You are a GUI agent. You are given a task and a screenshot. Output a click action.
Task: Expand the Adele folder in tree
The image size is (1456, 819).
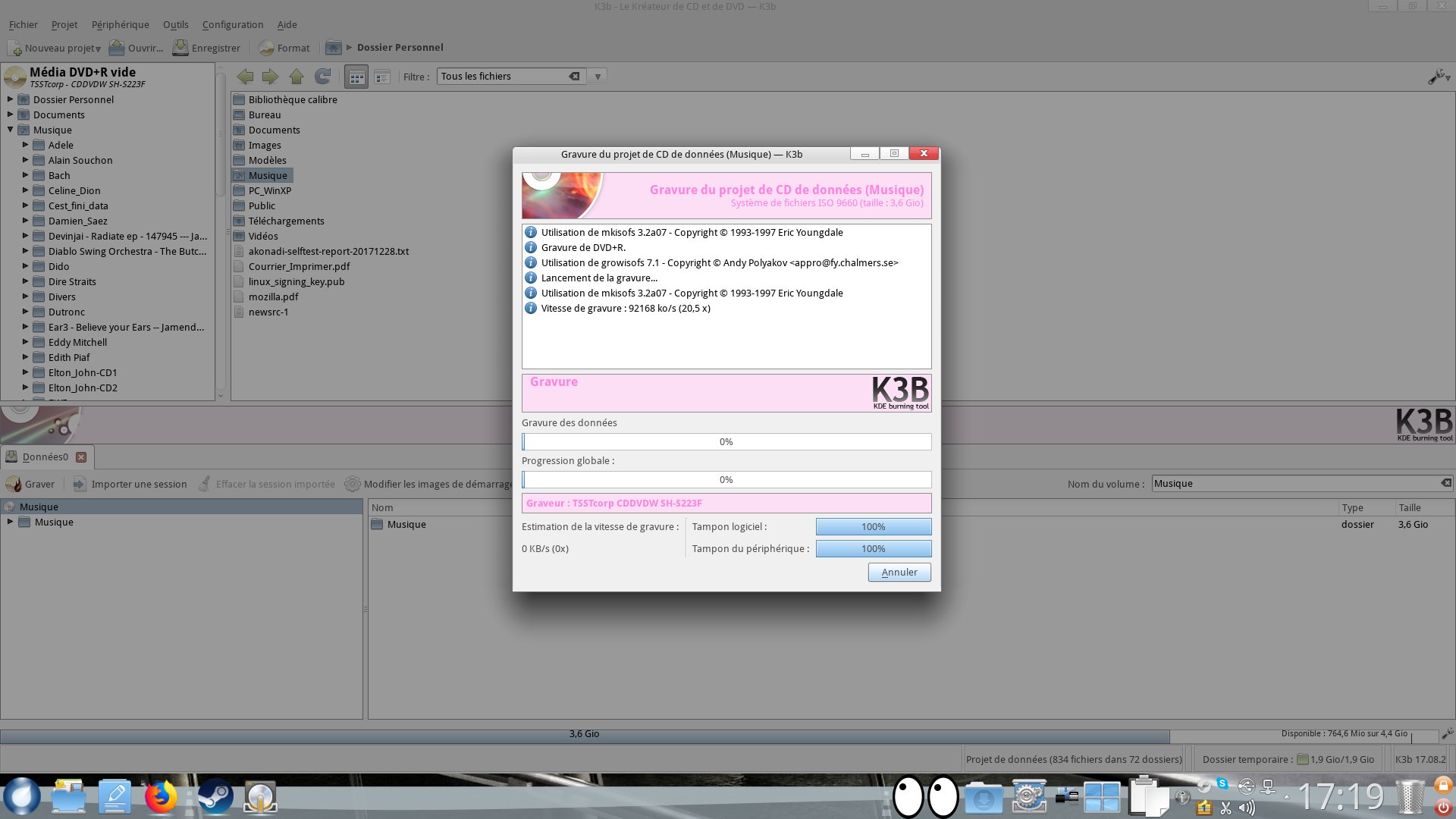pyautogui.click(x=25, y=145)
